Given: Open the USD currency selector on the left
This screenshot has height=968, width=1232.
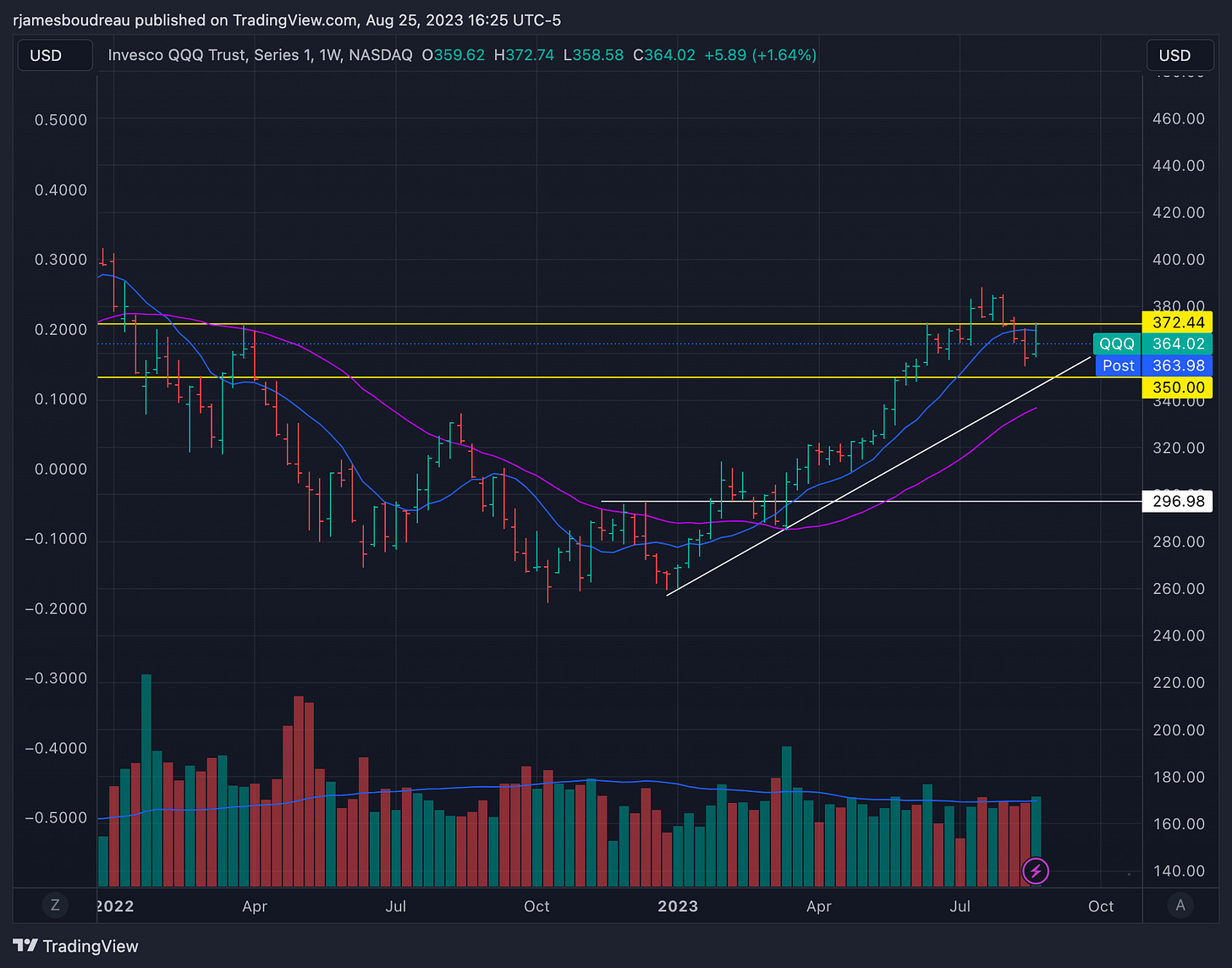Looking at the screenshot, I should coord(55,55).
